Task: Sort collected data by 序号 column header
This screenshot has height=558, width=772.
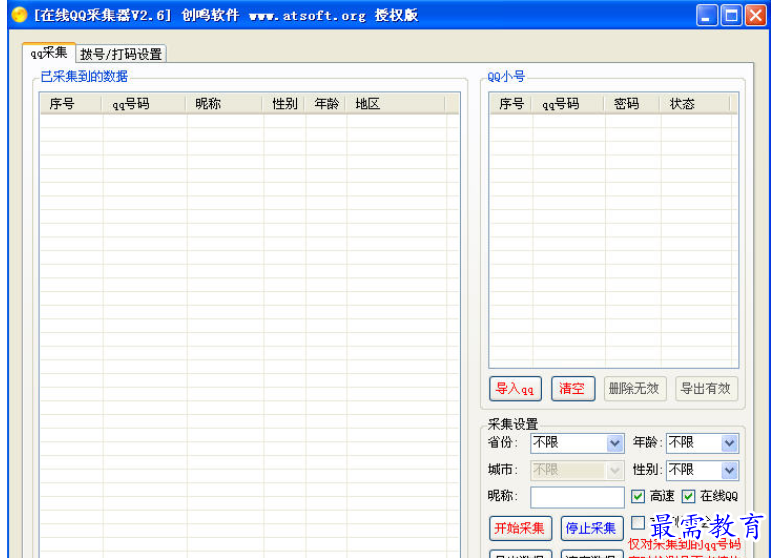Action: [71, 104]
